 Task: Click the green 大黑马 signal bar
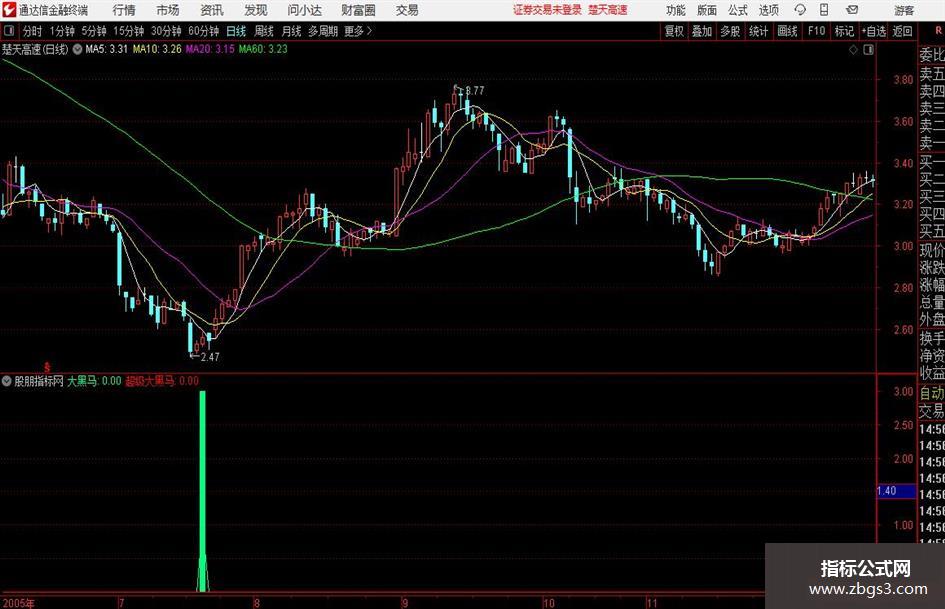tap(202, 491)
